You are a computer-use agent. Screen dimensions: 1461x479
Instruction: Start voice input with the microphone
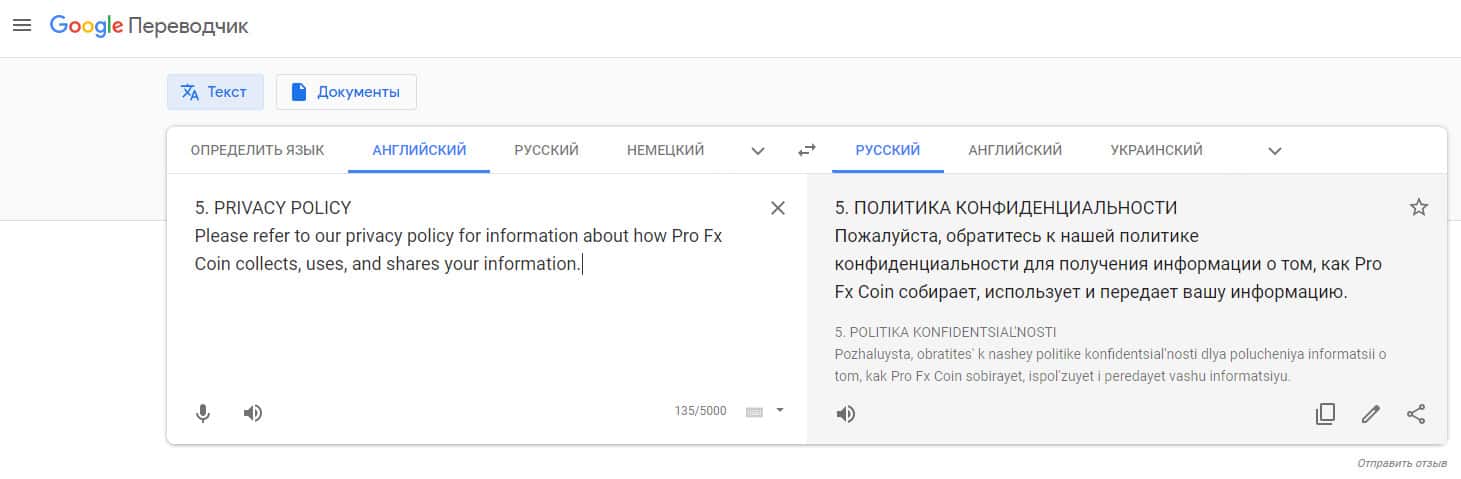(203, 413)
